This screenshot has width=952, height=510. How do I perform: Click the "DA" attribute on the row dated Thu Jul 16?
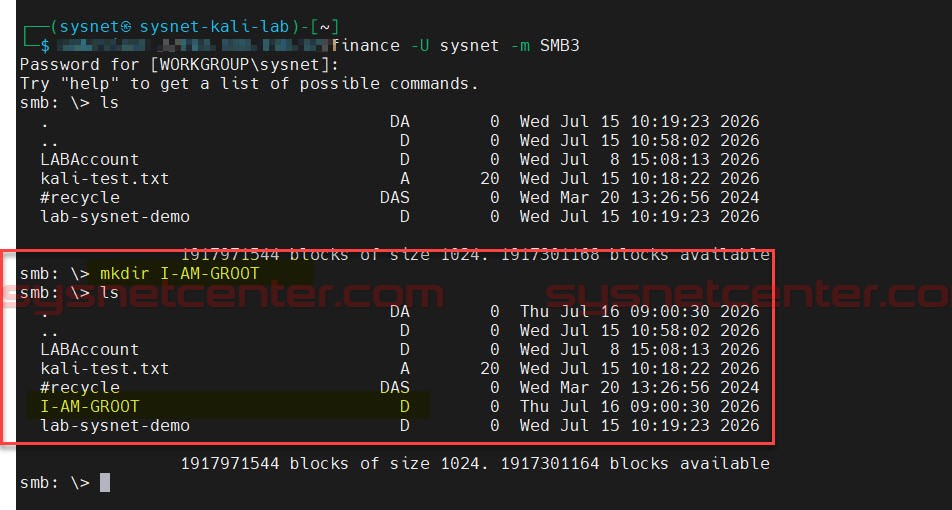(400, 311)
